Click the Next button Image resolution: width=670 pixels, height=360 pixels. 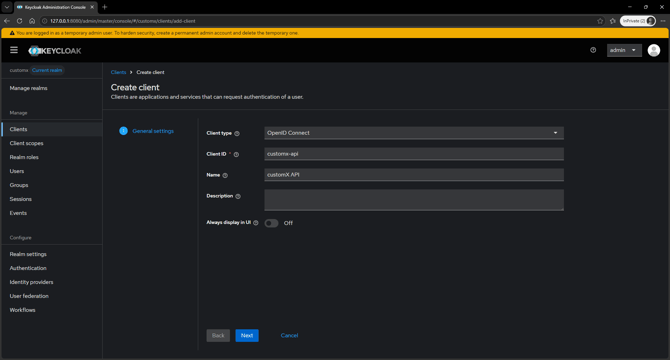click(247, 335)
